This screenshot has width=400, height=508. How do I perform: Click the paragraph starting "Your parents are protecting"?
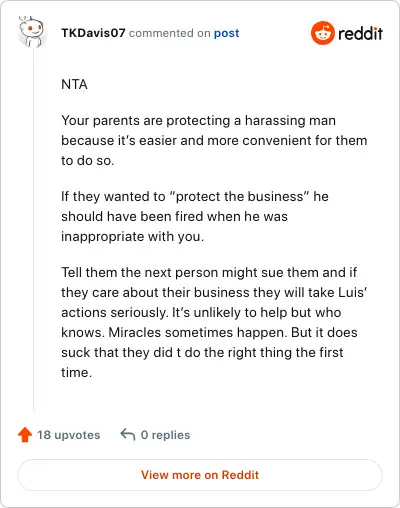point(214,140)
